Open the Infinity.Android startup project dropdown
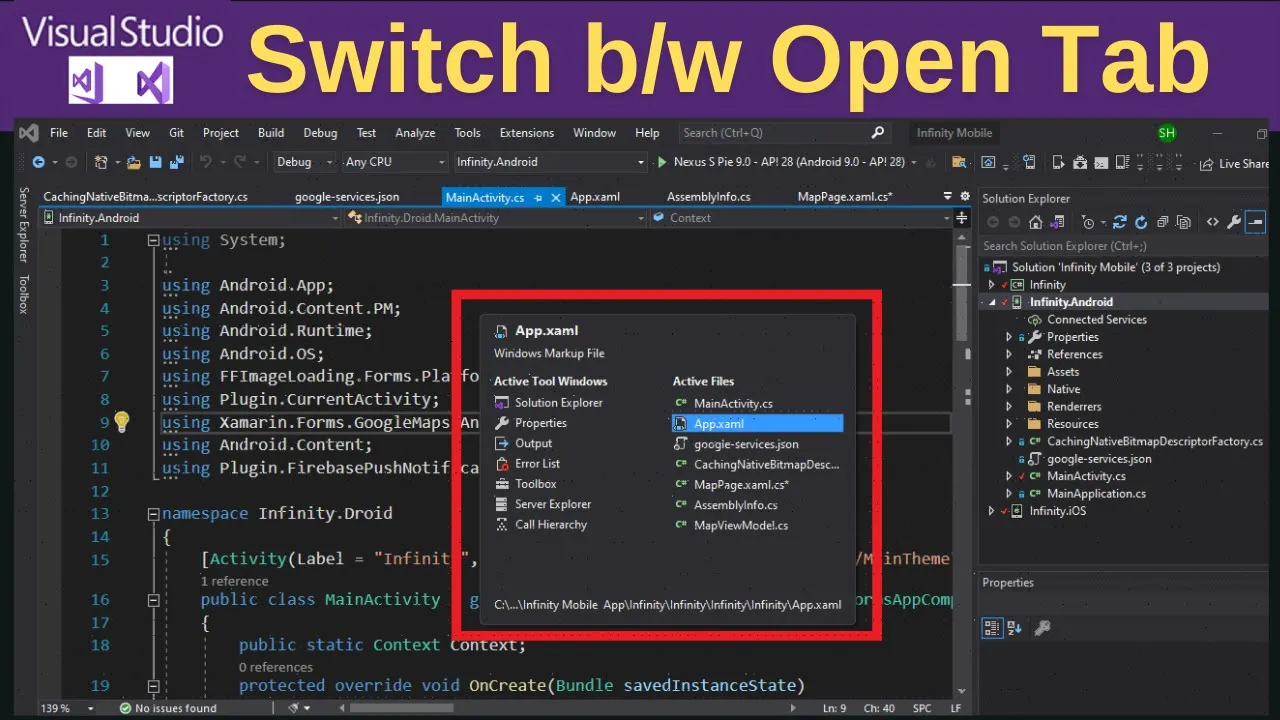1280x720 pixels. (x=550, y=162)
